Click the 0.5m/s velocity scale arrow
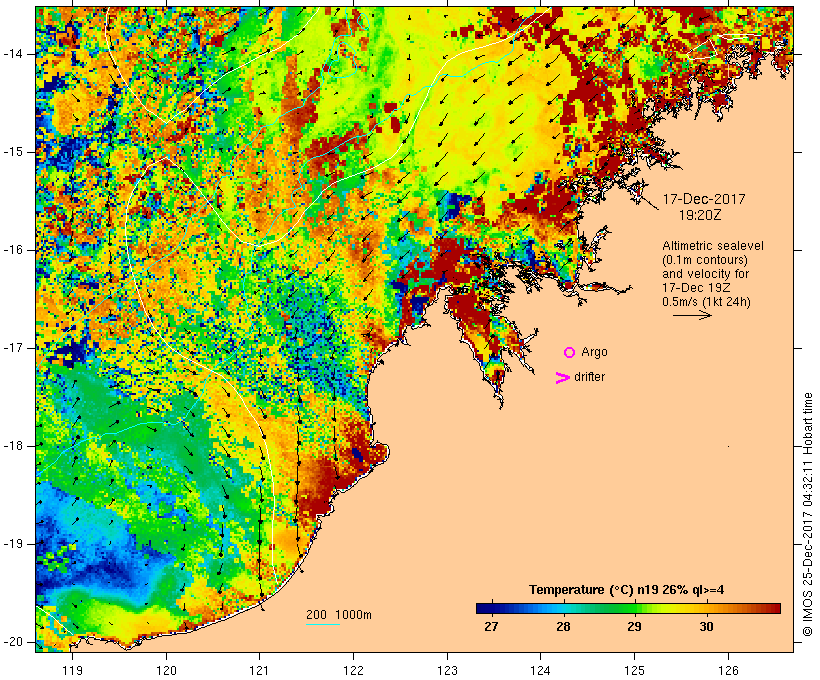The image size is (820, 680). pos(692,315)
